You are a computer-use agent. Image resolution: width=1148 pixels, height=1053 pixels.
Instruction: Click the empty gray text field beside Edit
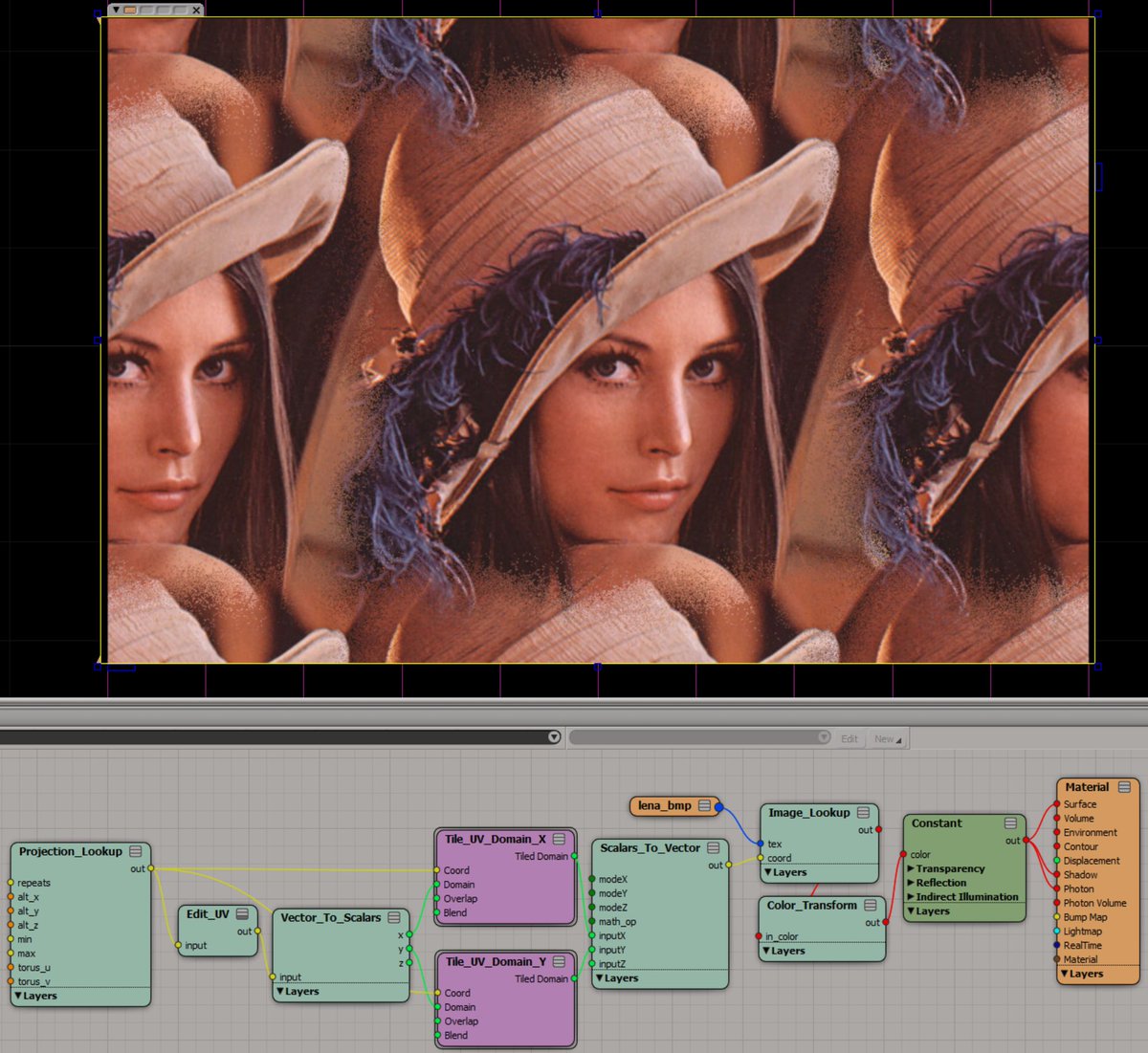pyautogui.click(x=694, y=737)
